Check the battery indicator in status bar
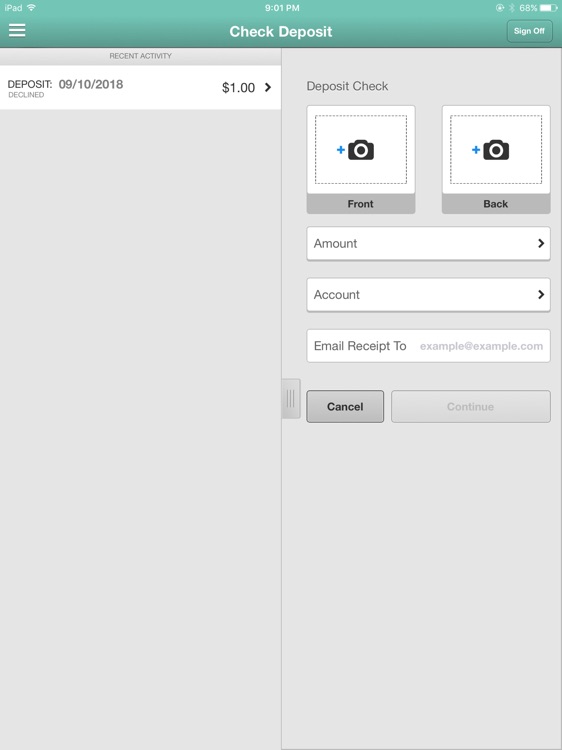Viewport: 562px width, 750px height. pos(548,8)
